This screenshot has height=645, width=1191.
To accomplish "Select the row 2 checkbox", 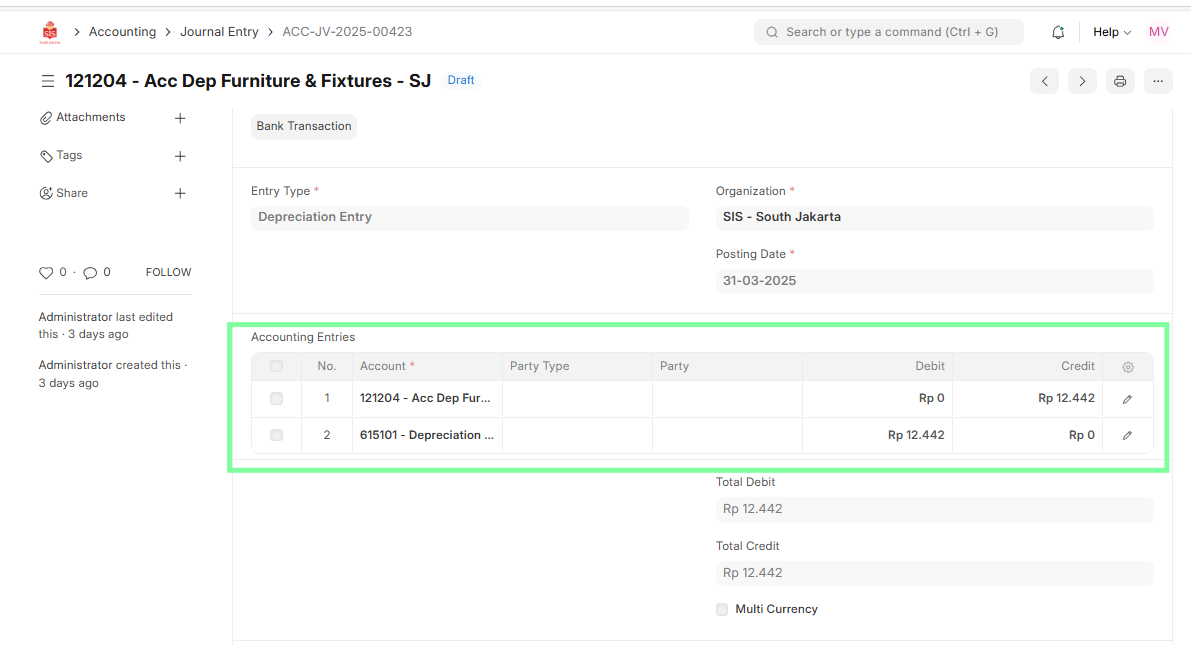I will click(276, 436).
